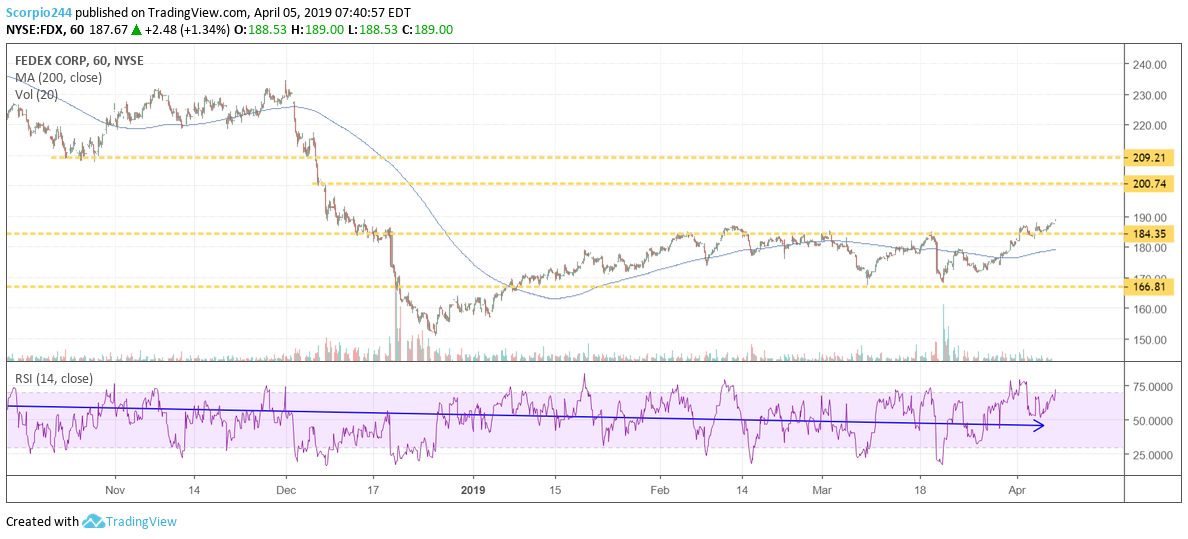The width and height of the screenshot is (1188, 539).
Task: Click the 17 date label after Dec
Action: pyautogui.click(x=372, y=489)
